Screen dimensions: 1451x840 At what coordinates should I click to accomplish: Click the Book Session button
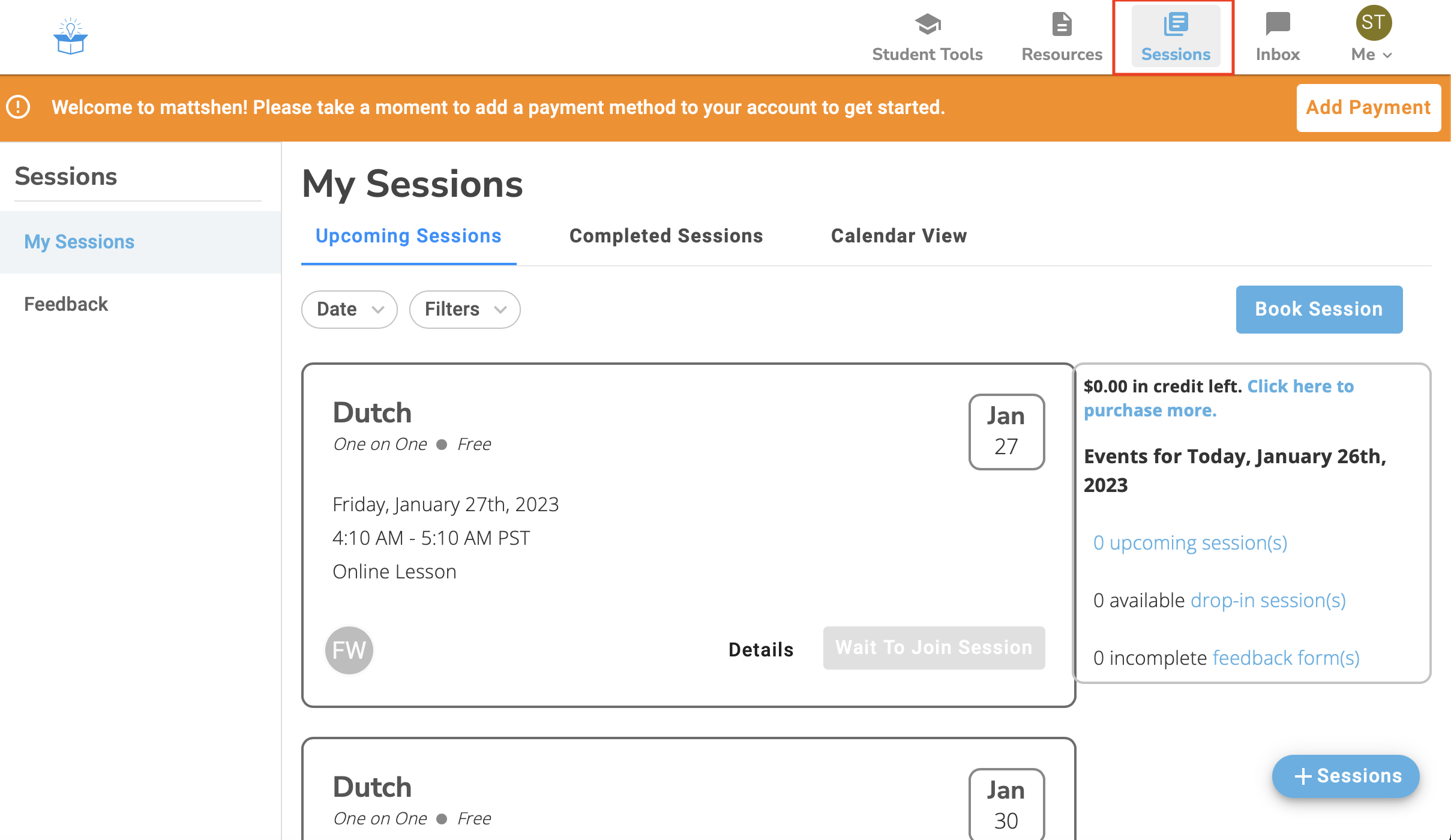pyautogui.click(x=1318, y=309)
